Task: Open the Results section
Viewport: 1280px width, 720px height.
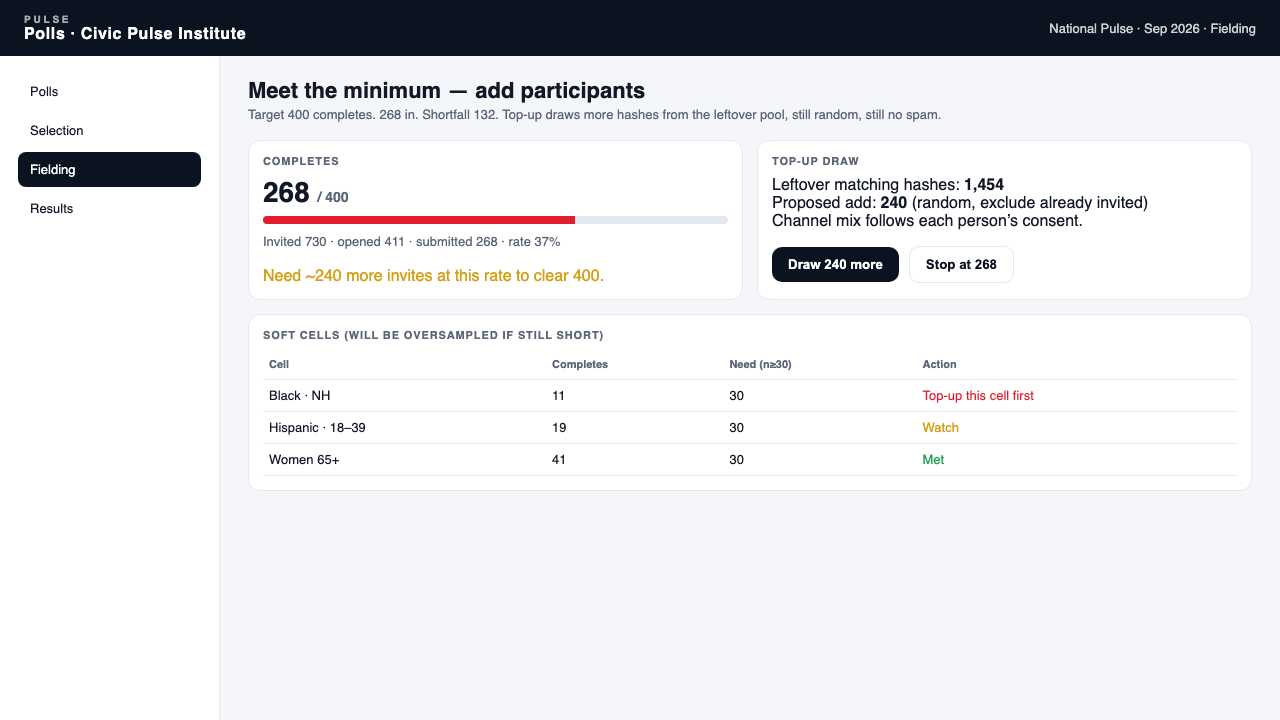Action: pos(109,209)
